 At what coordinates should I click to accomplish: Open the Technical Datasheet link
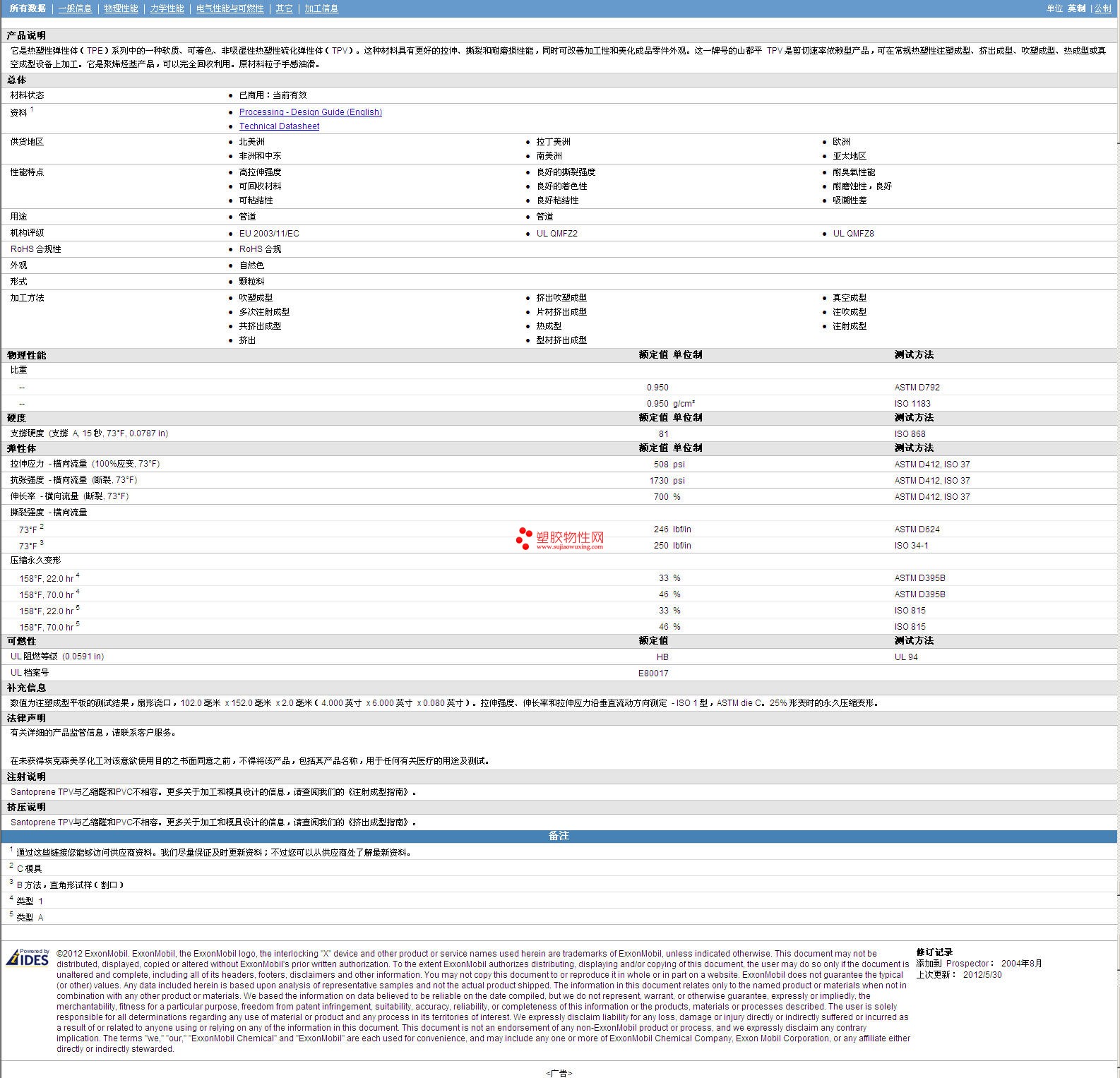[x=279, y=126]
